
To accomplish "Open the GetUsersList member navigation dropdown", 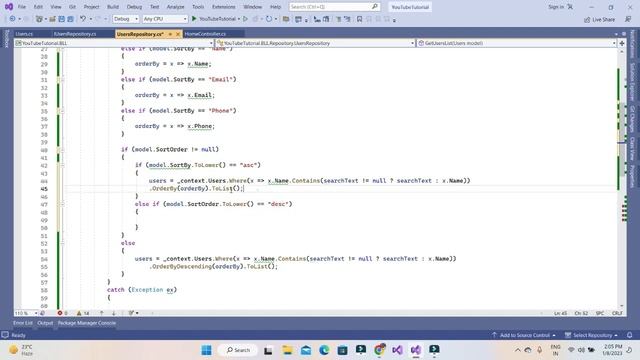I will coord(516,43).
